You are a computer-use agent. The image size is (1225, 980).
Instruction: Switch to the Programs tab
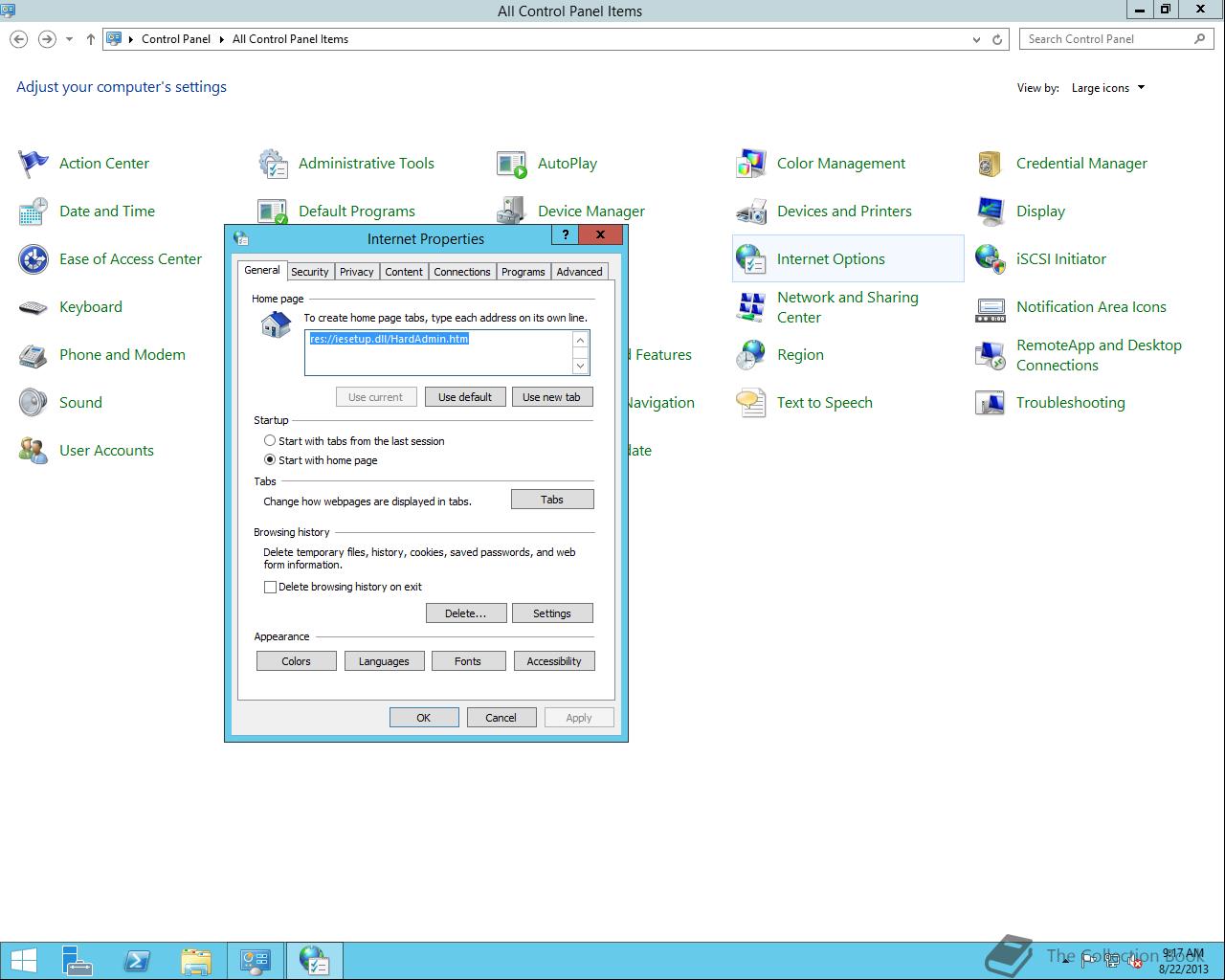(x=523, y=272)
